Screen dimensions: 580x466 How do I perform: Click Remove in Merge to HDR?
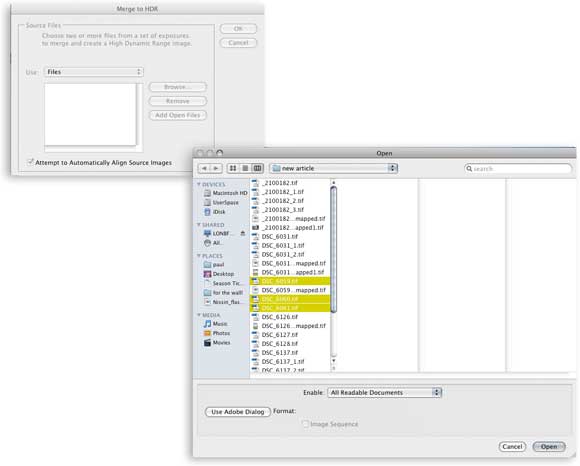tap(178, 101)
